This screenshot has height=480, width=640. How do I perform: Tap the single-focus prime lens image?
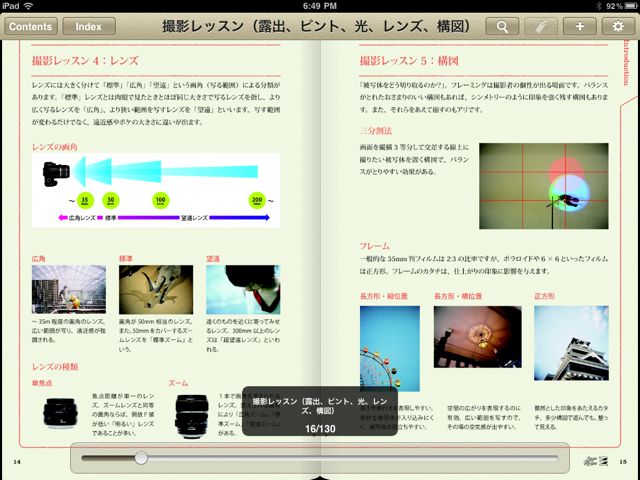[x=60, y=413]
